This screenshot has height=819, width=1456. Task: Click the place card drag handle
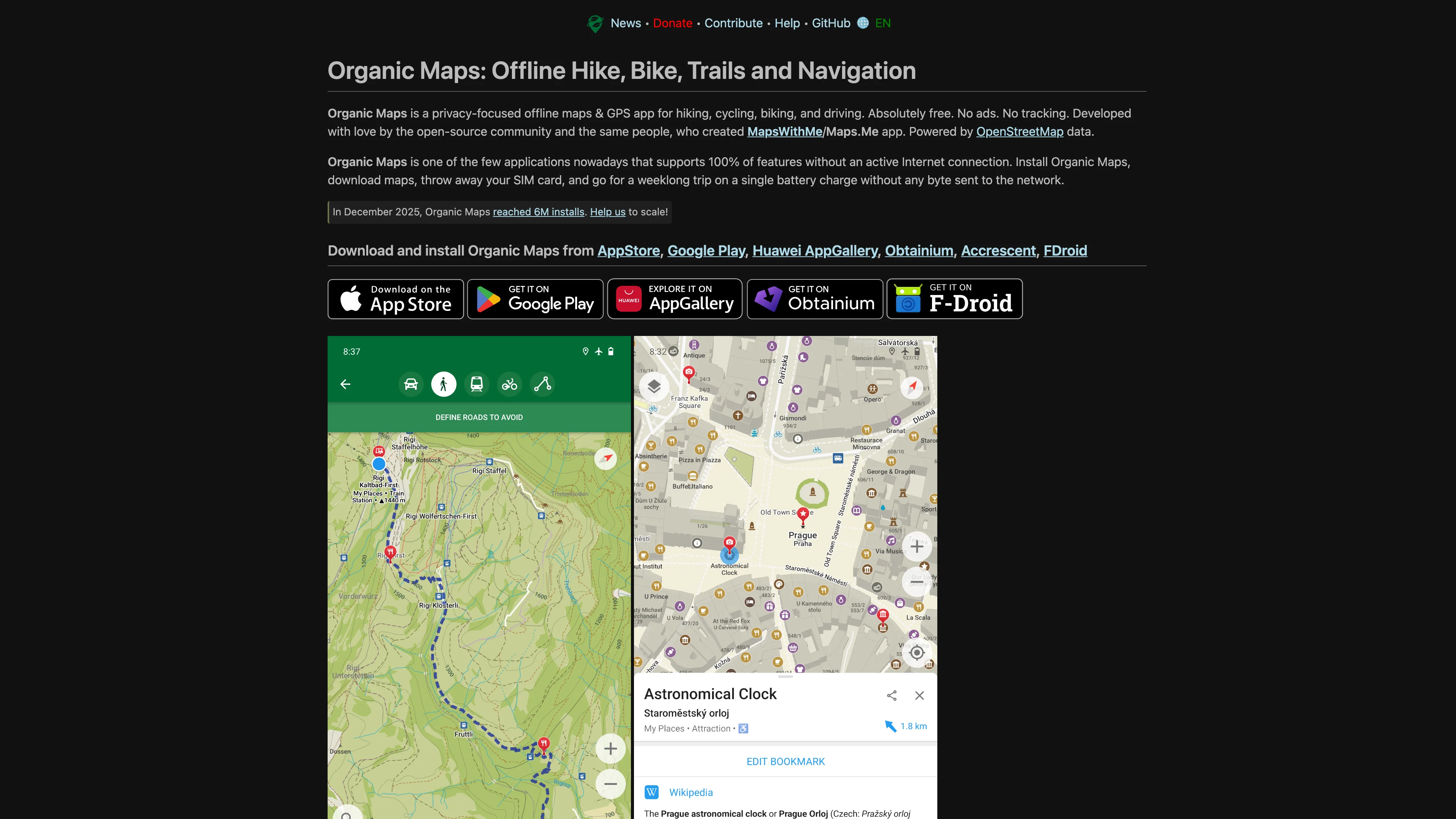coord(786,676)
